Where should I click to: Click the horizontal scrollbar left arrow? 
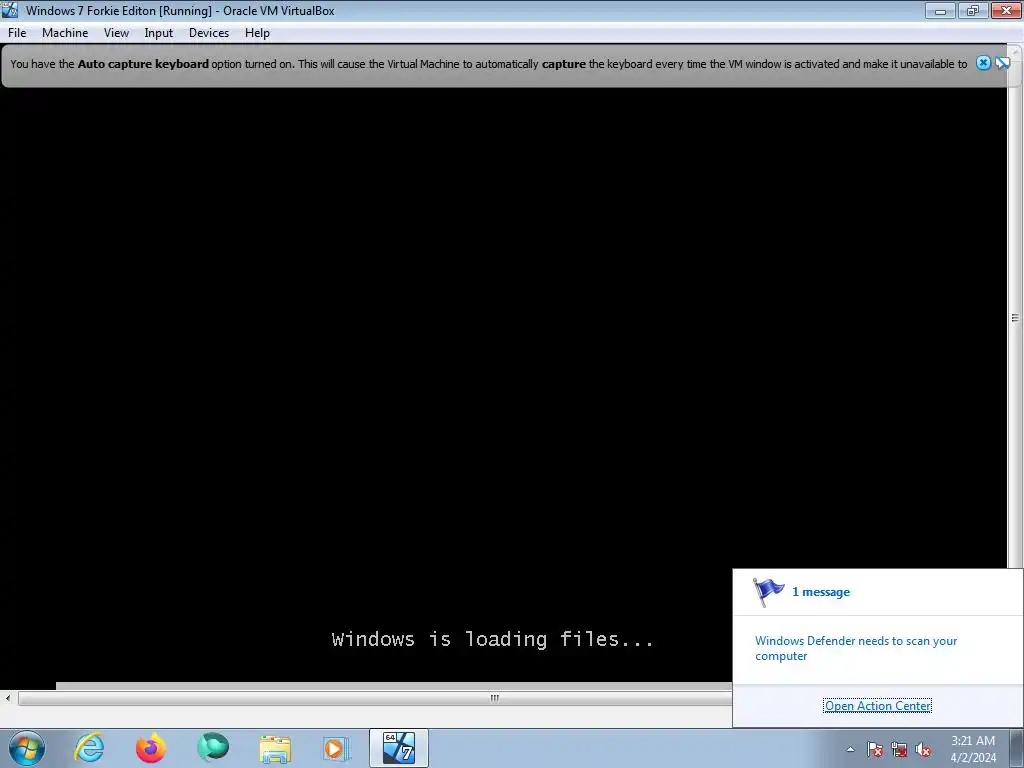8,698
